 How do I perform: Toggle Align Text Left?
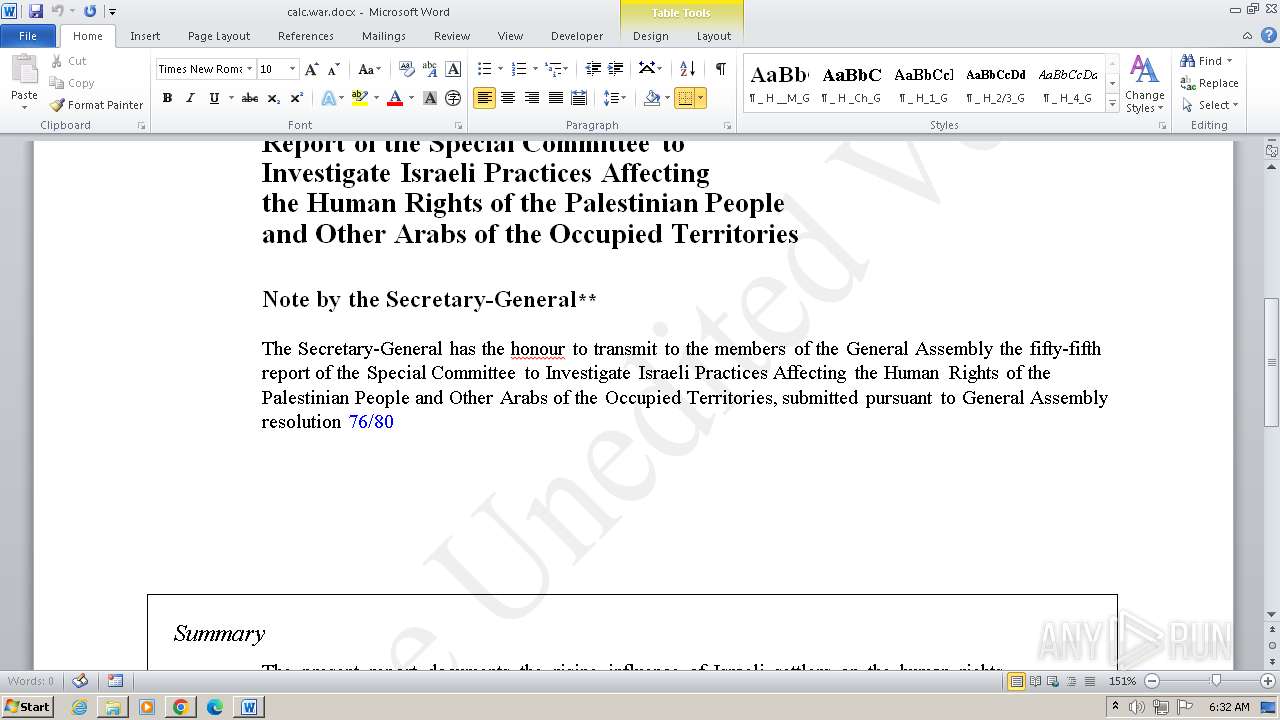484,98
